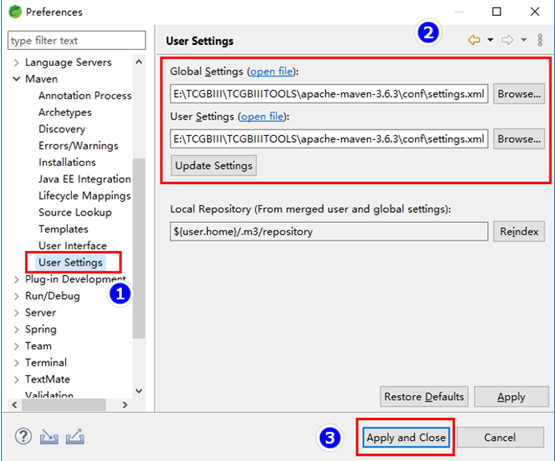Image resolution: width=555 pixels, height=461 pixels.
Task: Click the tree scroll up arrow
Action: 139,62
